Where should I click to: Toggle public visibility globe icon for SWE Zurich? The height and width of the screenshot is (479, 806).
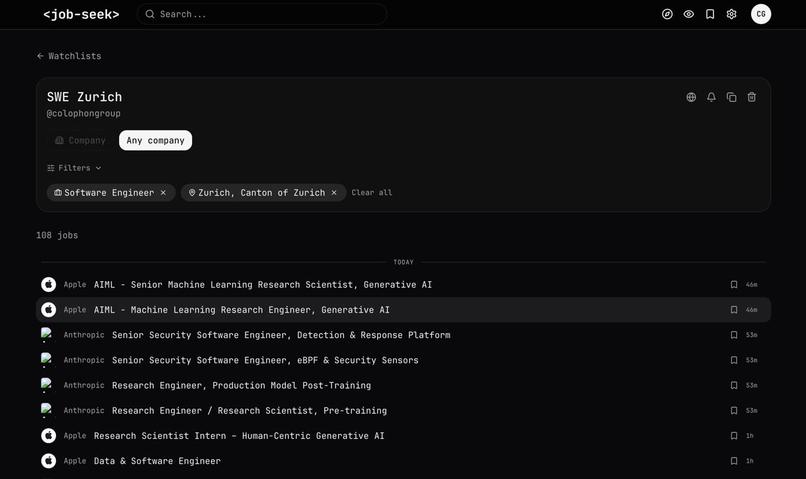click(691, 97)
